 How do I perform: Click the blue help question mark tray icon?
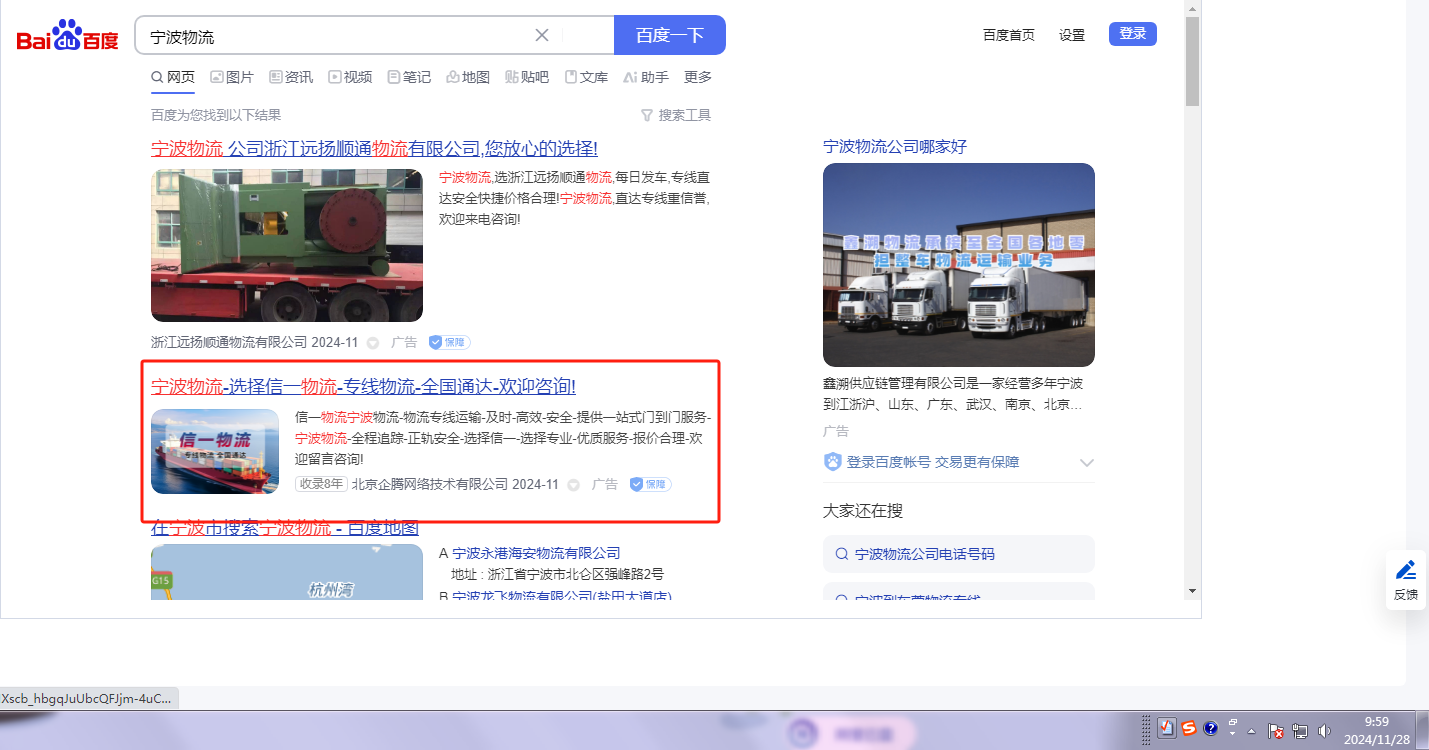click(1210, 728)
